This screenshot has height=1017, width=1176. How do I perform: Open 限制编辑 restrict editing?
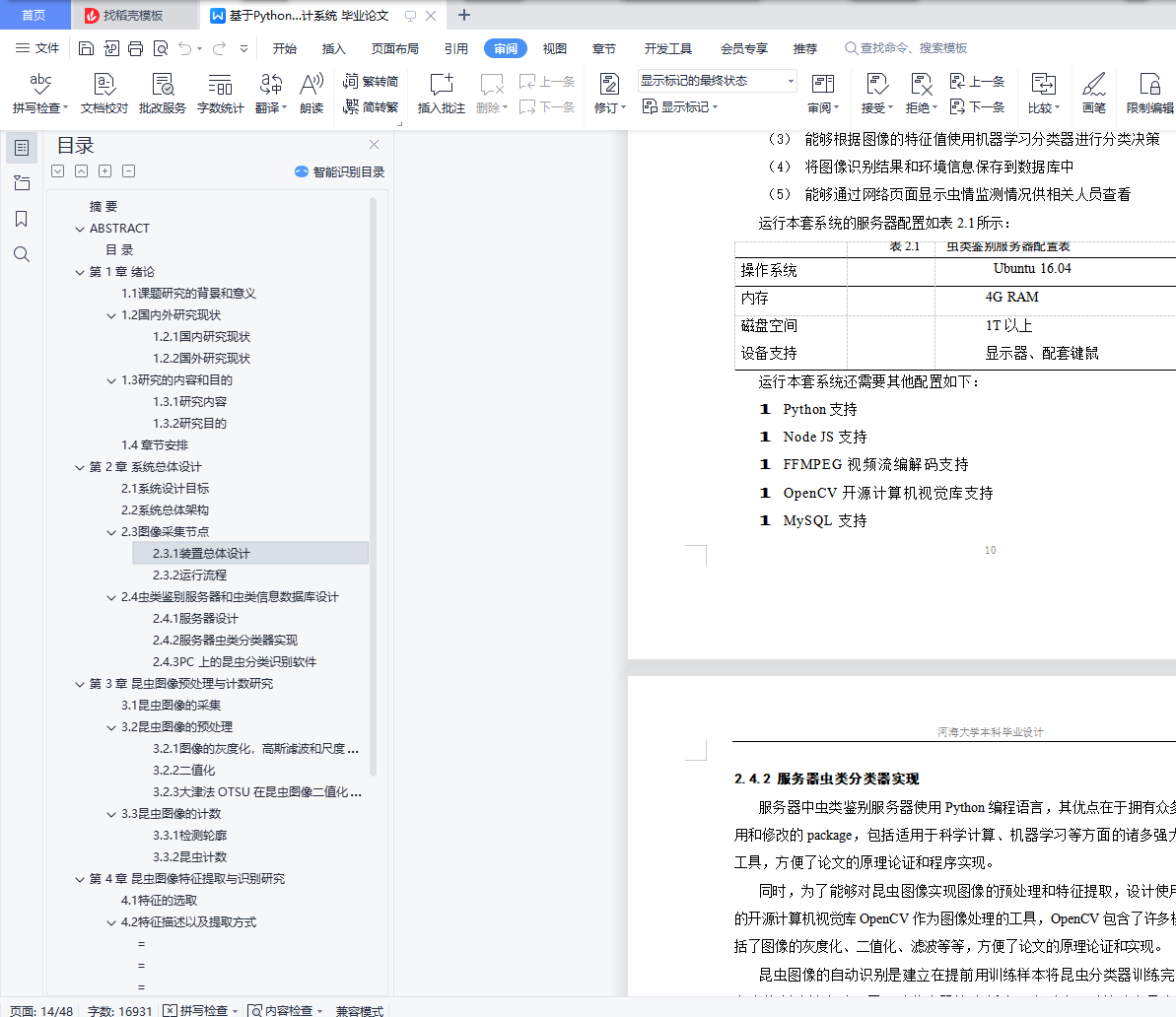tap(1149, 94)
